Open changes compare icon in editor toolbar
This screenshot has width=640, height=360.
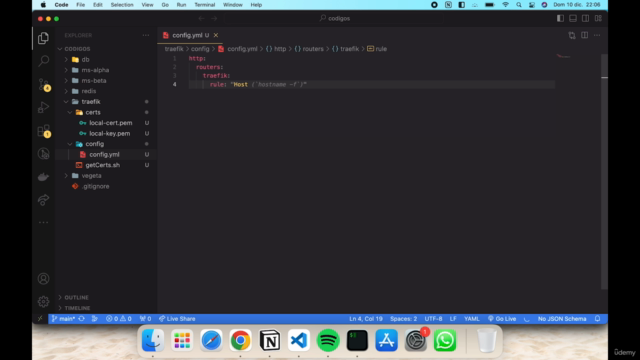(x=572, y=36)
